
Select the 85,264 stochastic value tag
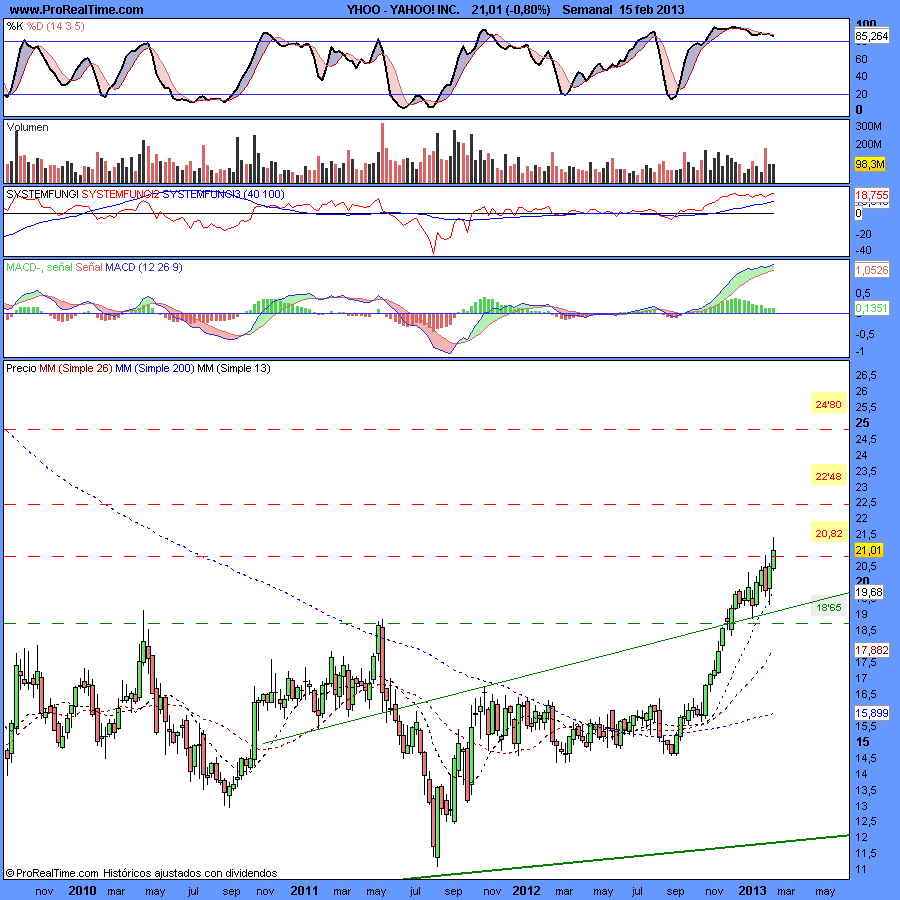coord(871,36)
